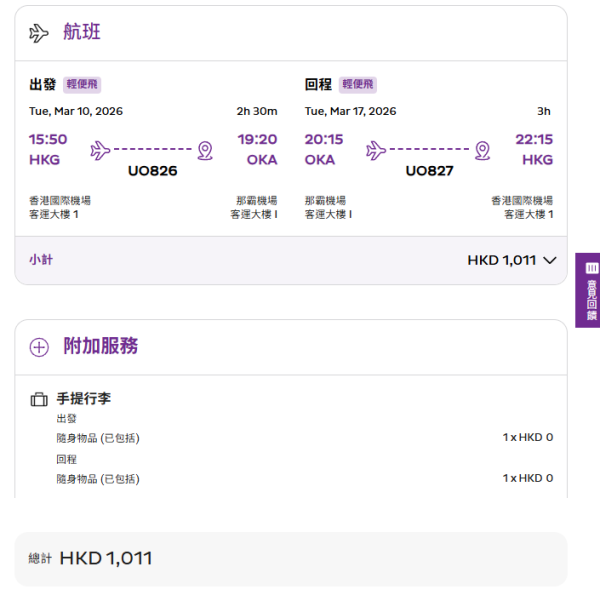Viewport: 600px width, 601px height.
Task: Click OKA destination code of outbound flight
Action: pyautogui.click(x=262, y=159)
